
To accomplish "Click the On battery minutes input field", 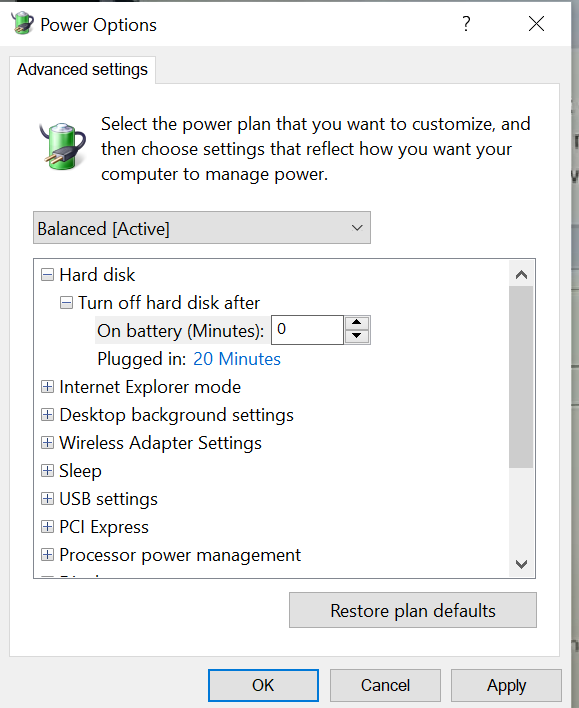I will click(307, 330).
